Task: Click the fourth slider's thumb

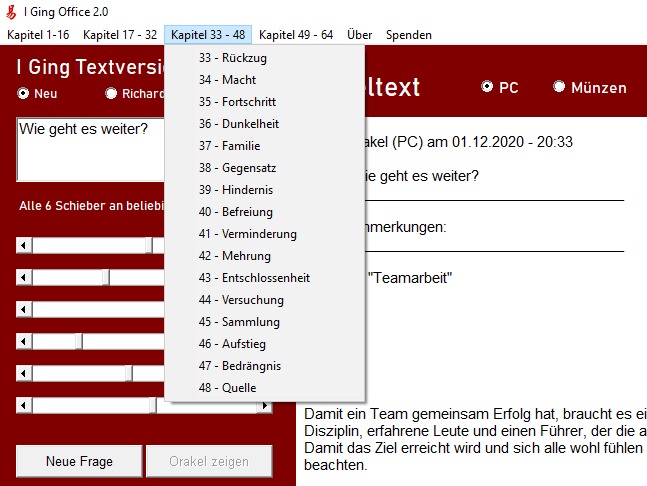Action: [79, 342]
